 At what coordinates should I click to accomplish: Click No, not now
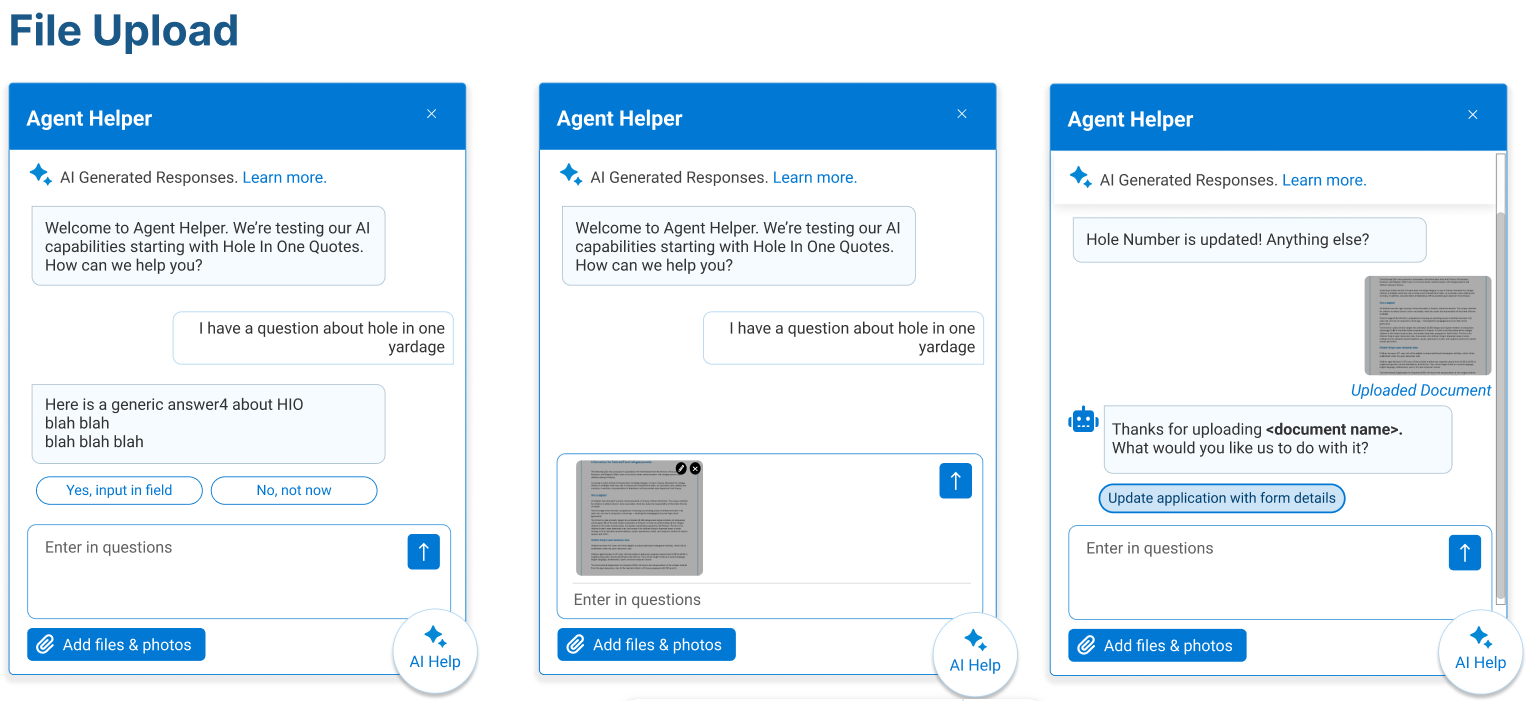(294, 490)
